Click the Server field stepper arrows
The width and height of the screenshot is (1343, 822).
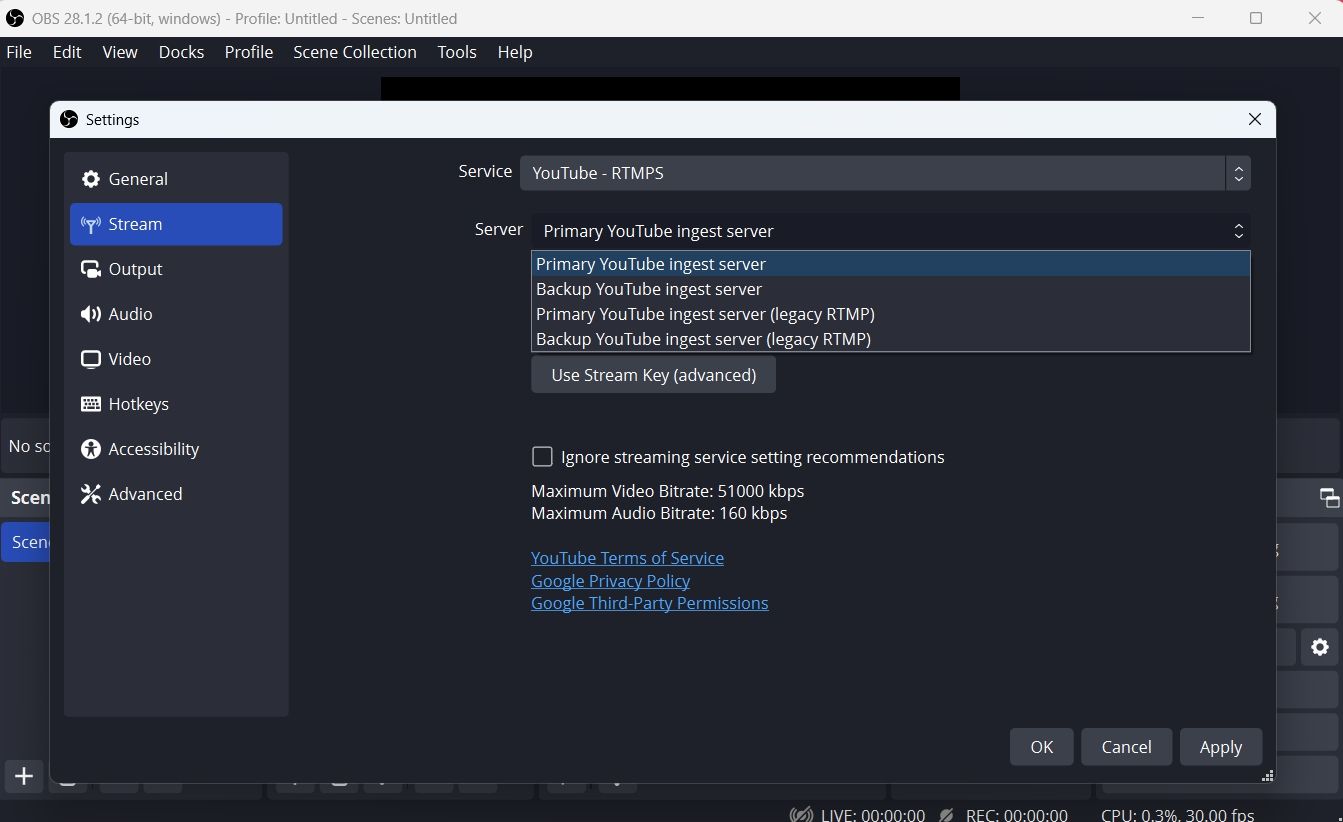coord(1238,231)
